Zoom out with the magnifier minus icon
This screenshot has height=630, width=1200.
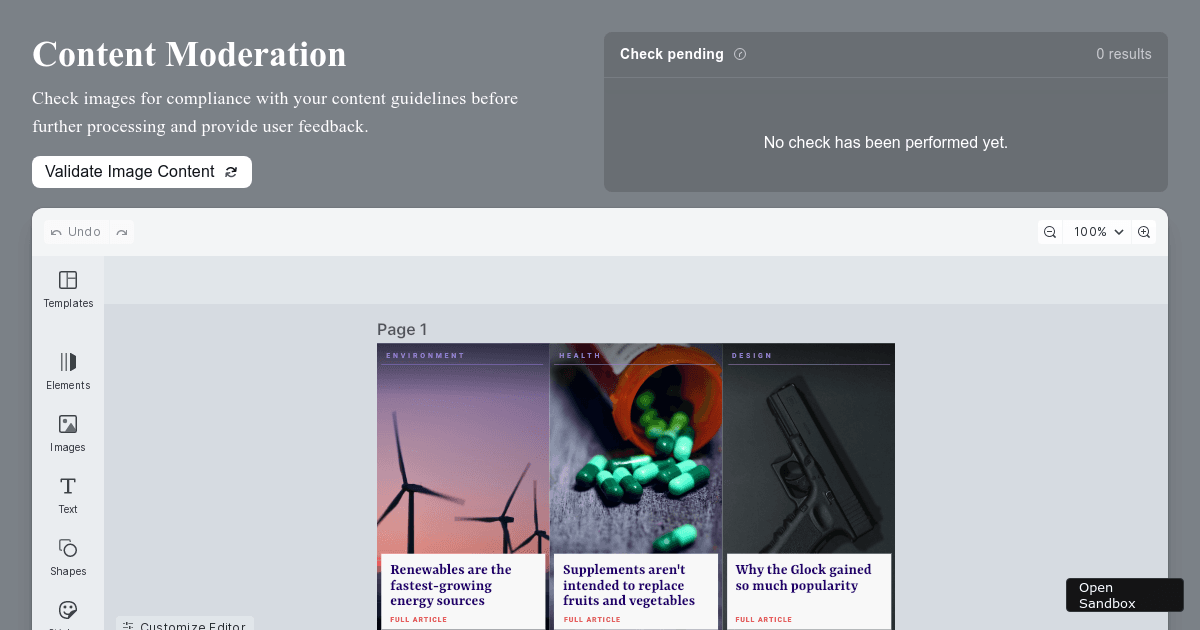(1049, 231)
